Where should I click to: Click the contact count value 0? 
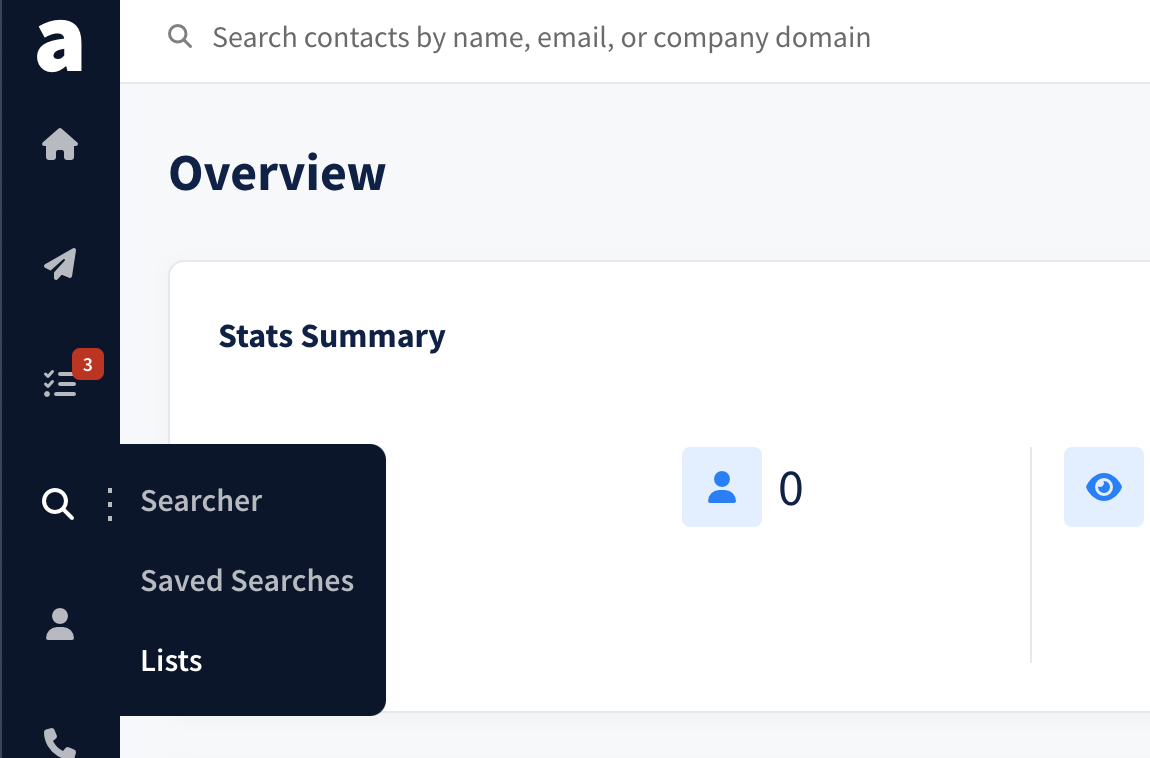tap(791, 488)
